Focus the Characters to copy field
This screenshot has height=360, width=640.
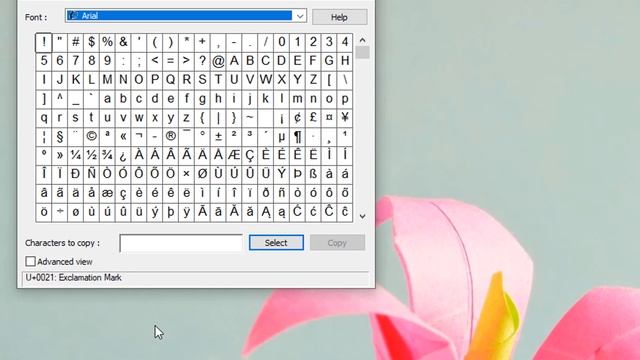[x=181, y=243]
